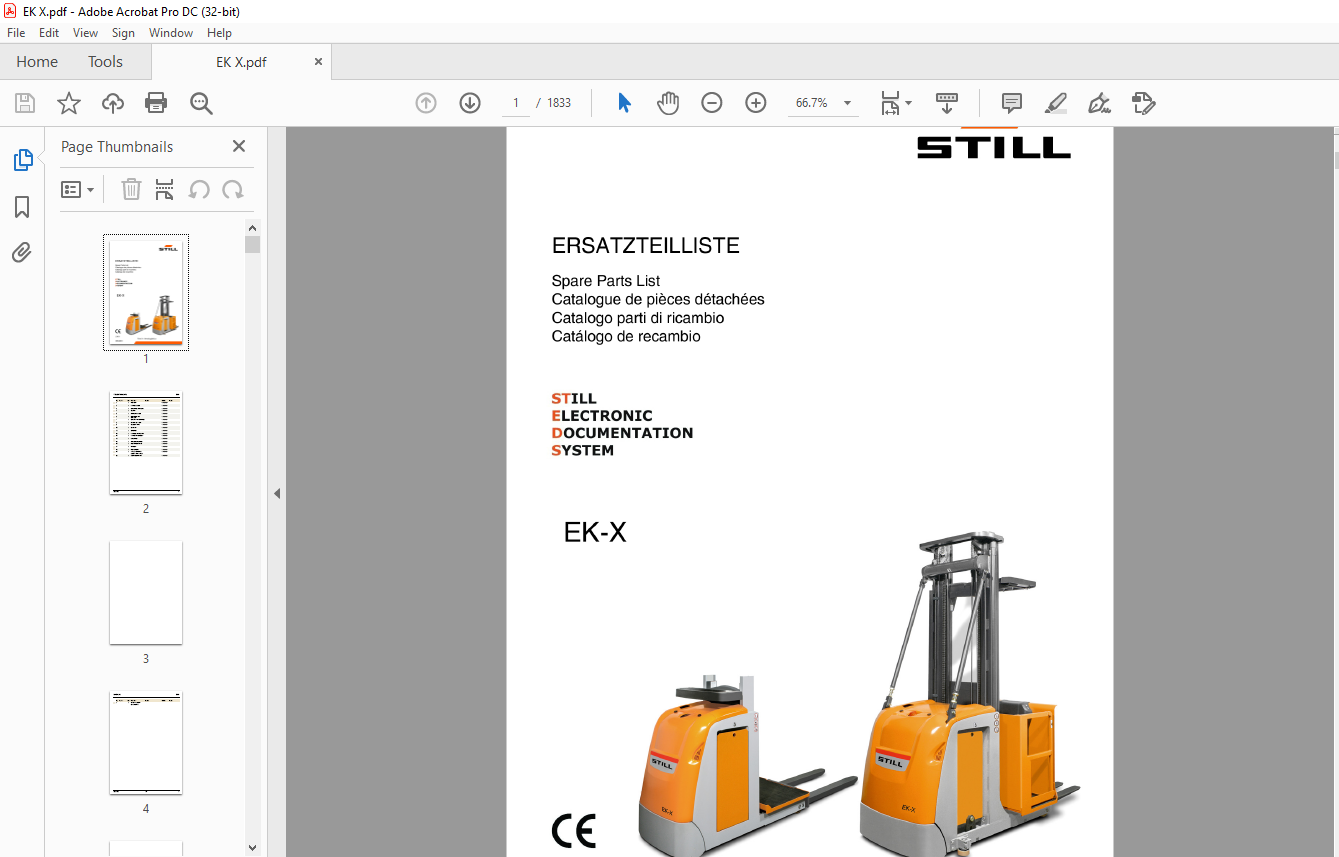Click the 'Page Thumbnails' panel title
The height and width of the screenshot is (857, 1339).
(117, 146)
